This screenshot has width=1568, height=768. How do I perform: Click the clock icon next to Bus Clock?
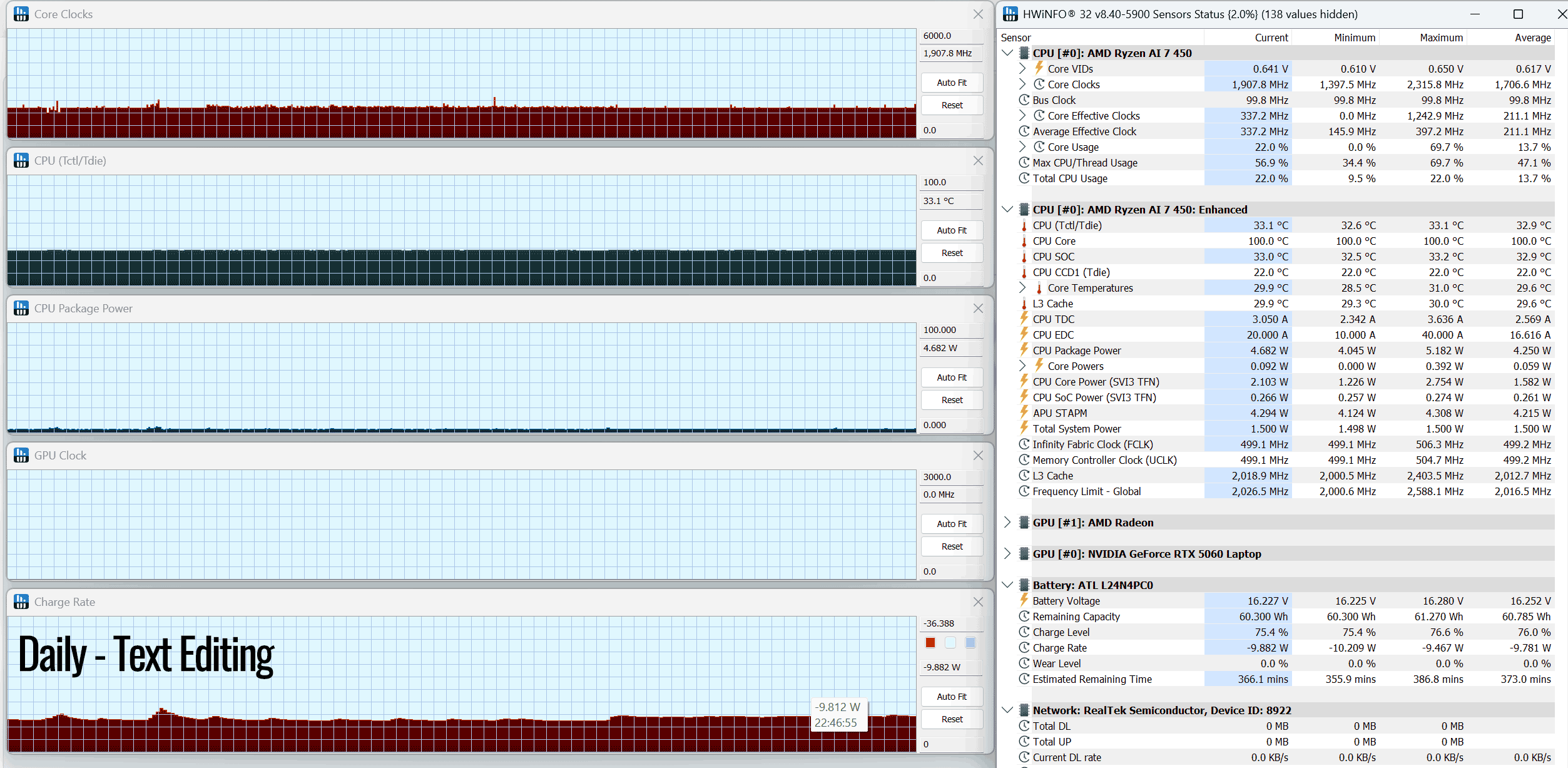tap(1024, 100)
